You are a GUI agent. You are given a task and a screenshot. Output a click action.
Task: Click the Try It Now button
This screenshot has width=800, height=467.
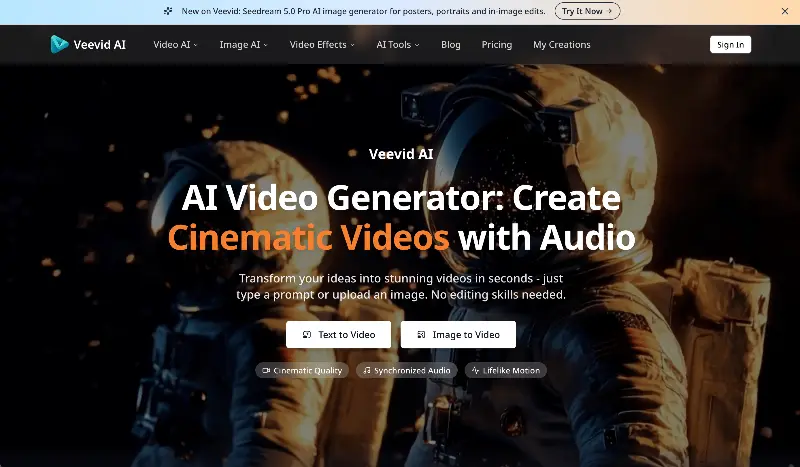[x=587, y=11]
